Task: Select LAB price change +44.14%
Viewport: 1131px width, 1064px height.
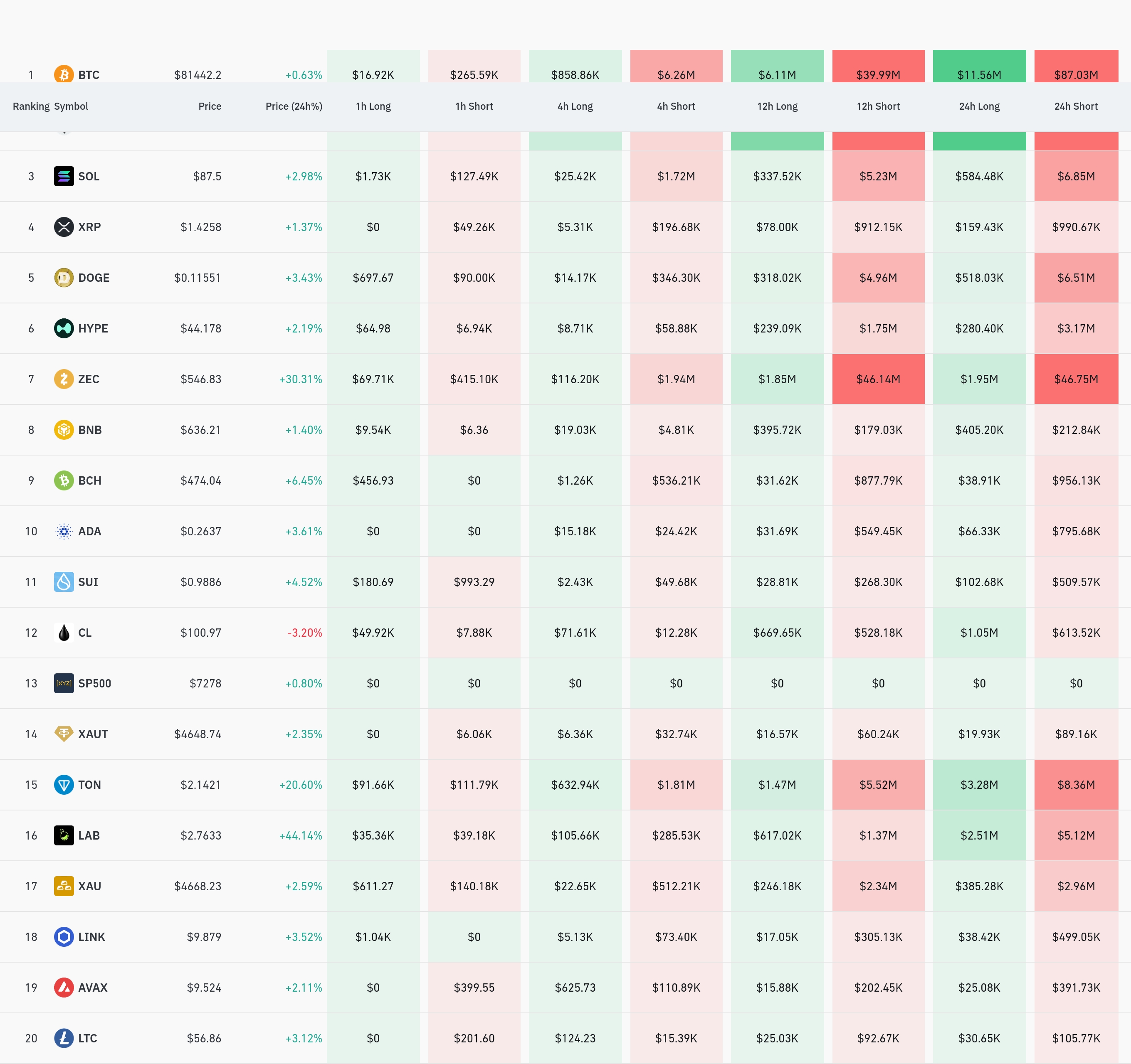Action: click(x=300, y=835)
